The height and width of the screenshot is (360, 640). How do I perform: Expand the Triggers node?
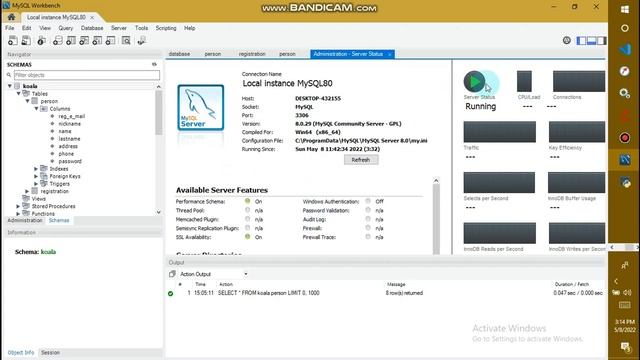(36, 184)
